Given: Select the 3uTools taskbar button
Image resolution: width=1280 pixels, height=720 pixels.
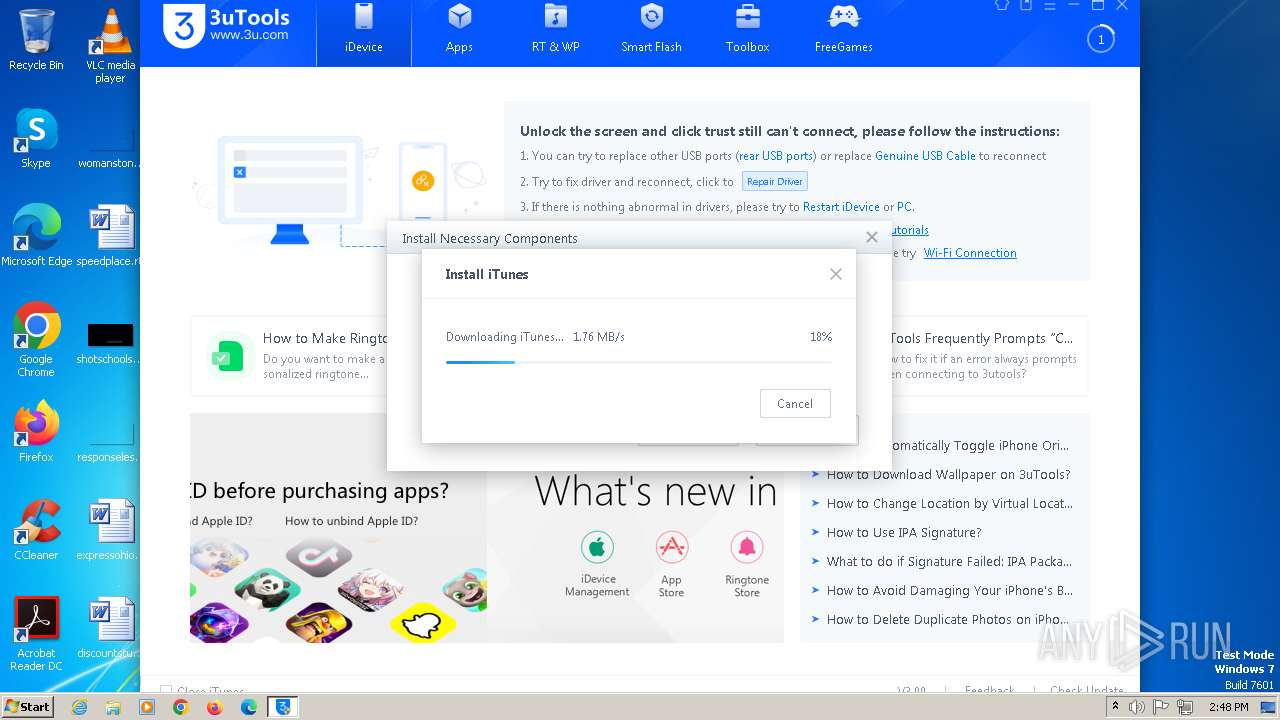Looking at the screenshot, I should pos(284,707).
